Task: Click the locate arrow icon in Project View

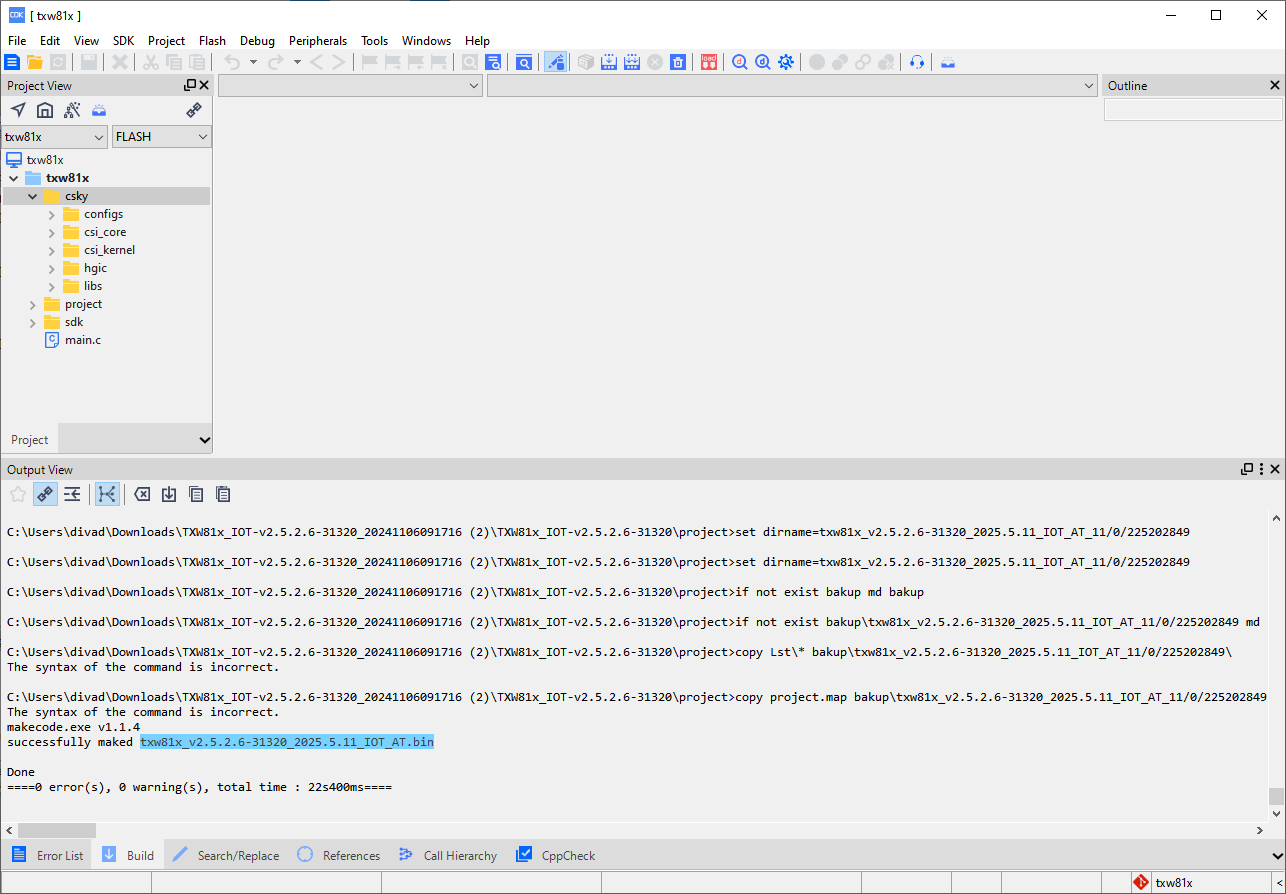Action: click(18, 110)
